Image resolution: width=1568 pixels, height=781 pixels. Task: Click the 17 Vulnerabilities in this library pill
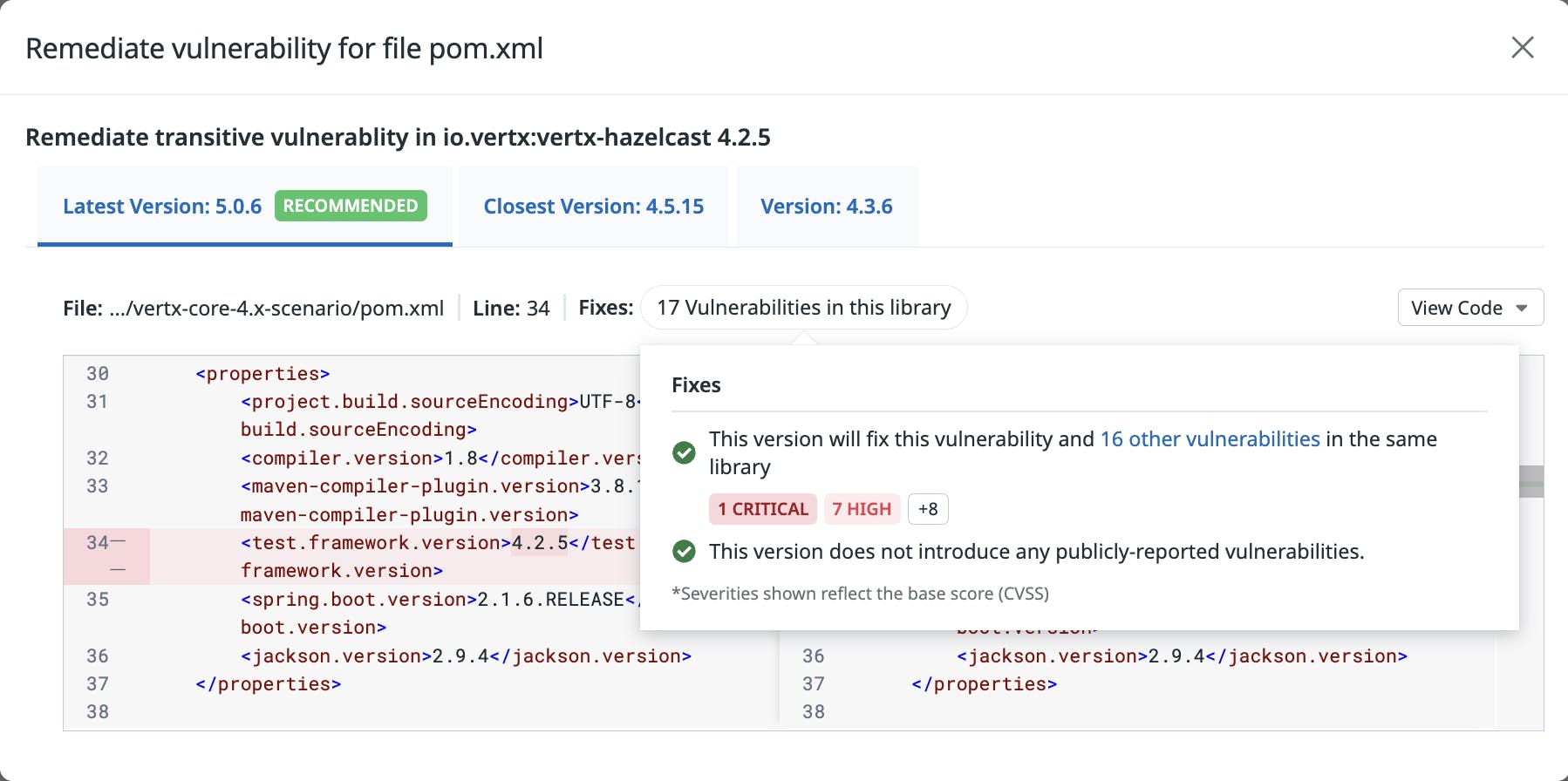803,308
